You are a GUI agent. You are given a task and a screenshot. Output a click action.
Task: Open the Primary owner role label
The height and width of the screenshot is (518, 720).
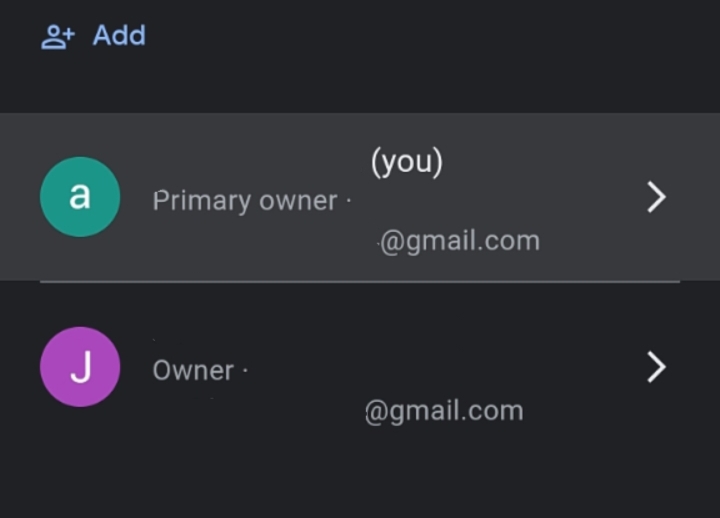tap(245, 201)
